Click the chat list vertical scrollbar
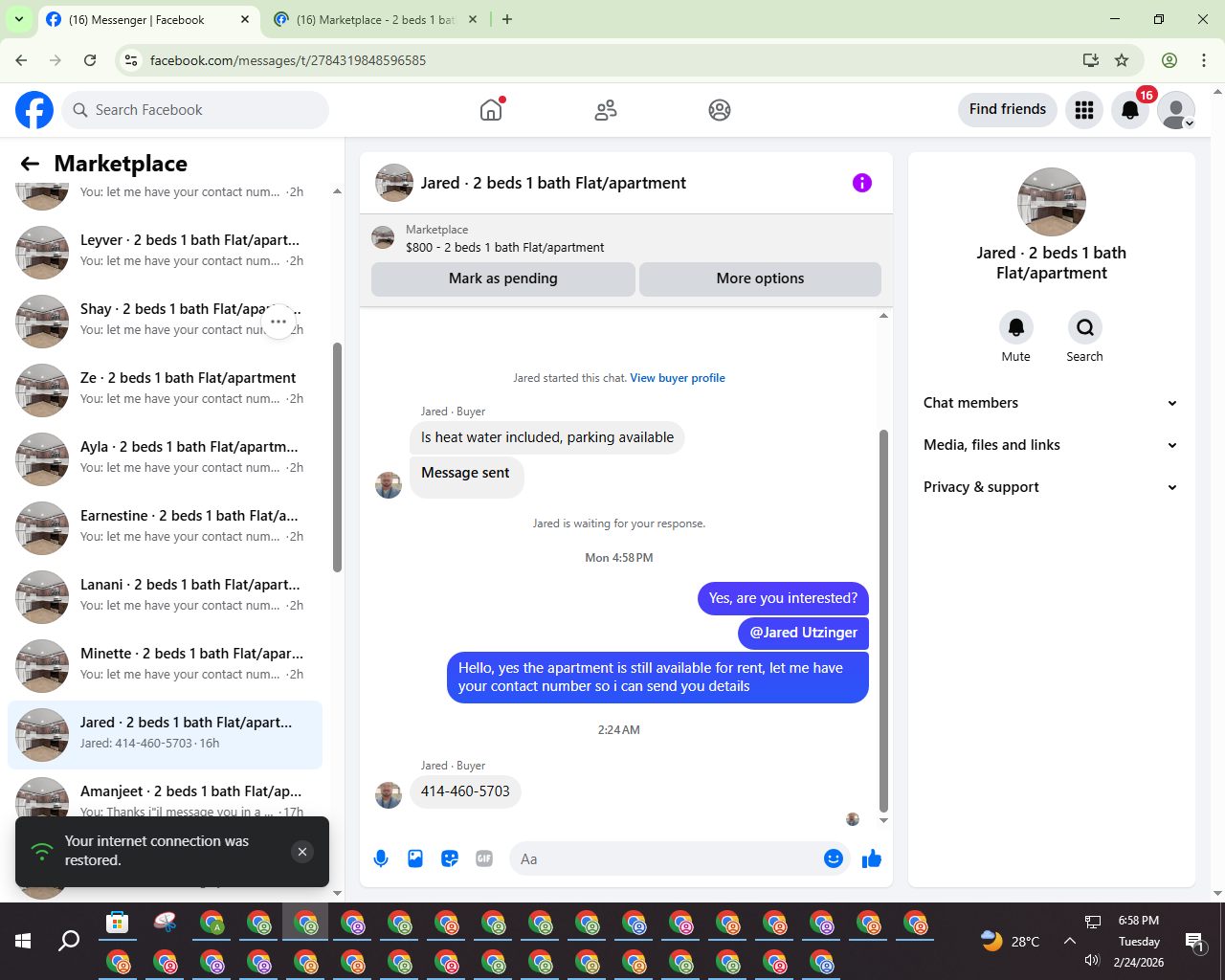1225x980 pixels. point(337,457)
